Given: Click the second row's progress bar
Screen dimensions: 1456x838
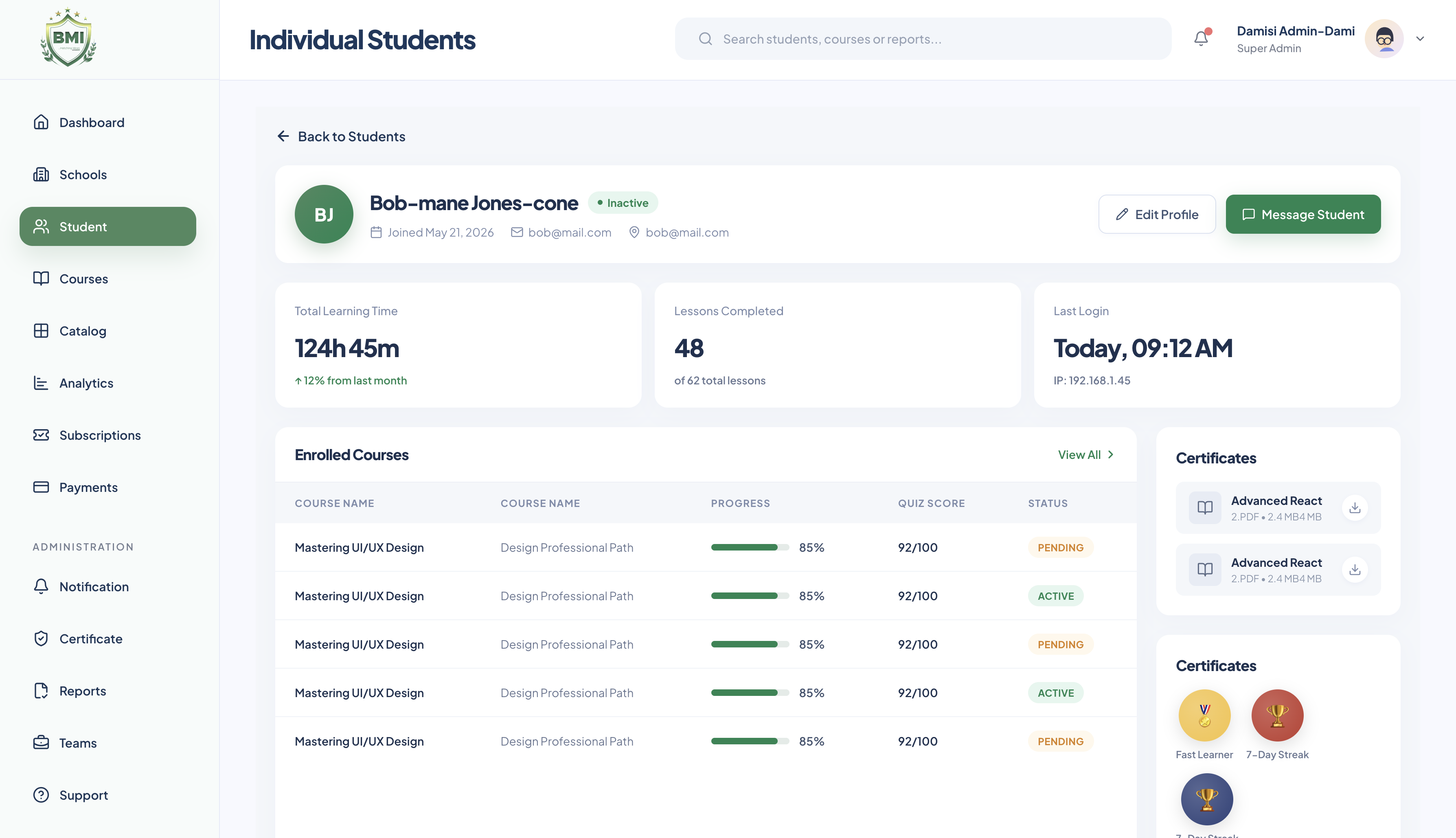Looking at the screenshot, I should coord(750,596).
